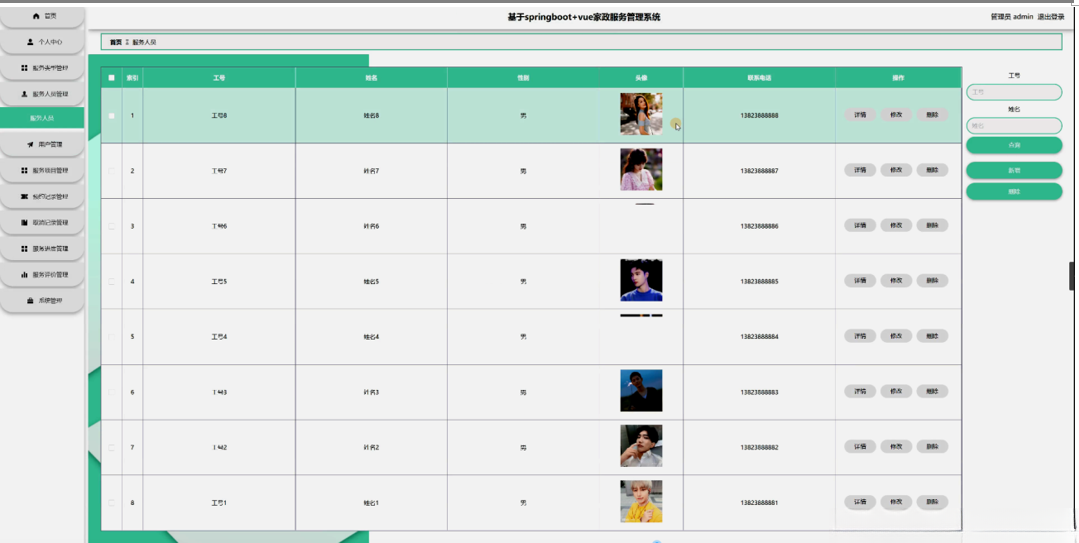Toggle the select-all checkbox in table header
The image size is (1079, 543).
[x=111, y=78]
